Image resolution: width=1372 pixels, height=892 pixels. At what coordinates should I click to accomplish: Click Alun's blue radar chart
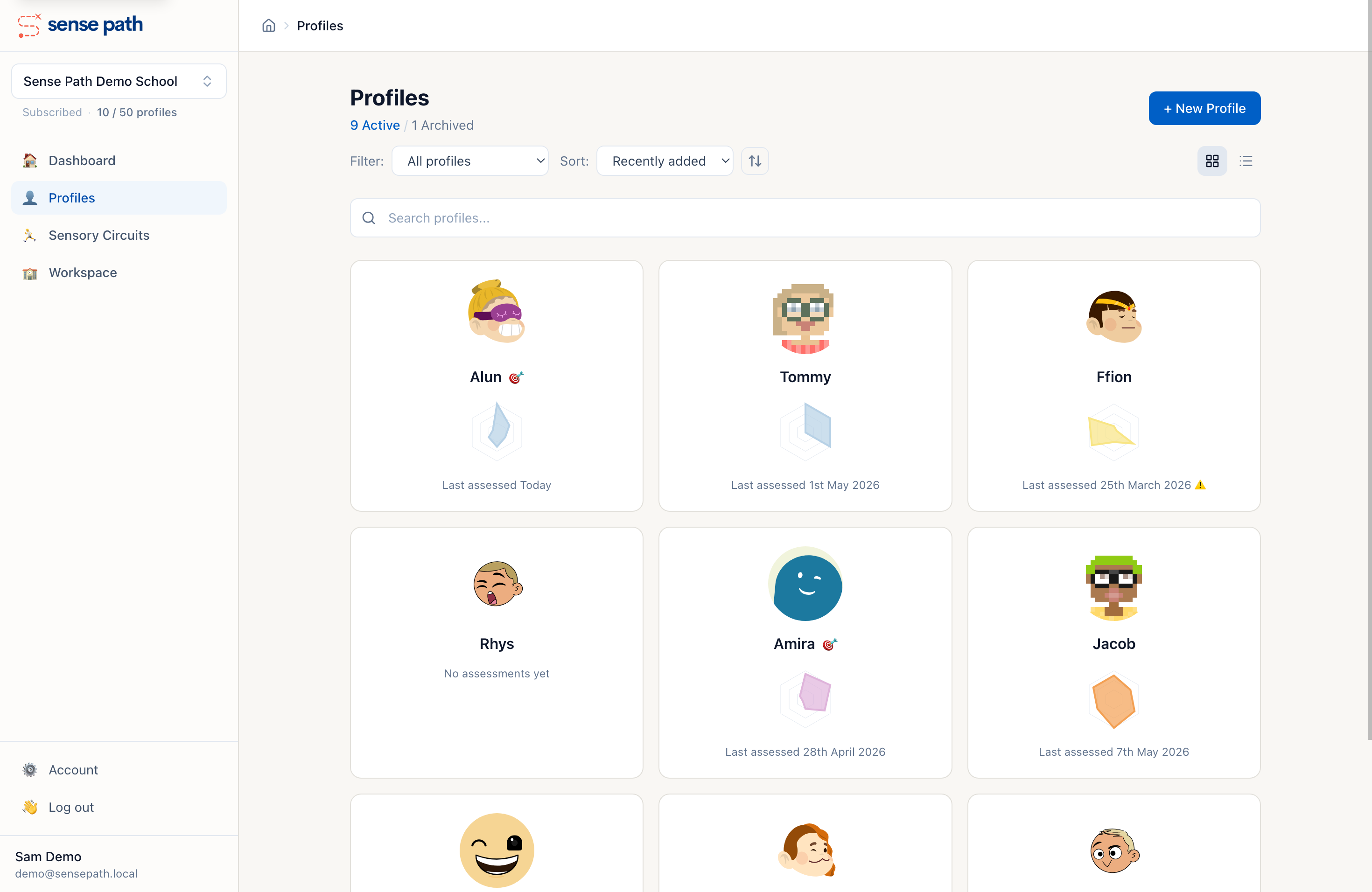[497, 431]
